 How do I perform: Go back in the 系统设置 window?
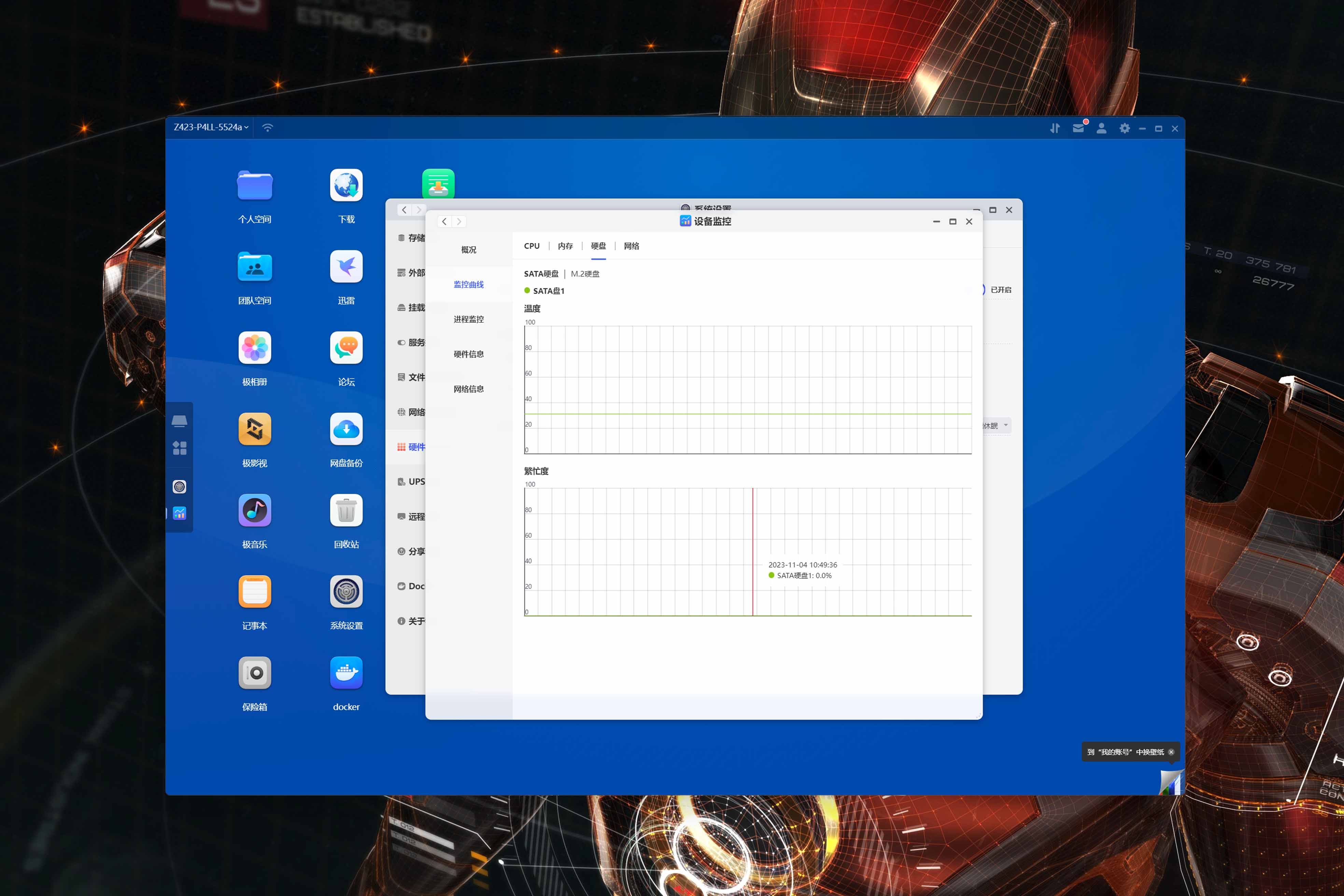[404, 210]
